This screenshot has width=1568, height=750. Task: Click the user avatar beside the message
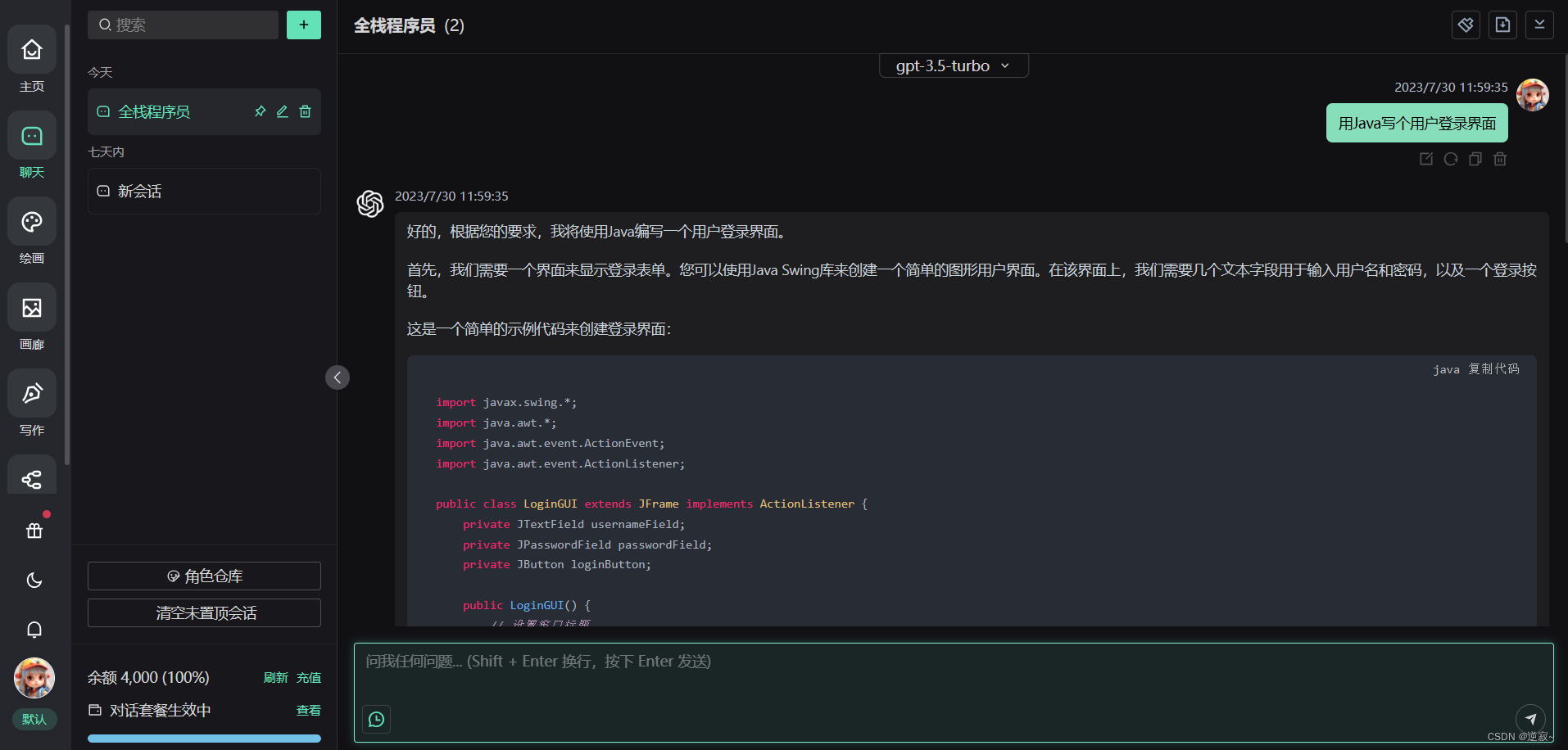point(1533,95)
